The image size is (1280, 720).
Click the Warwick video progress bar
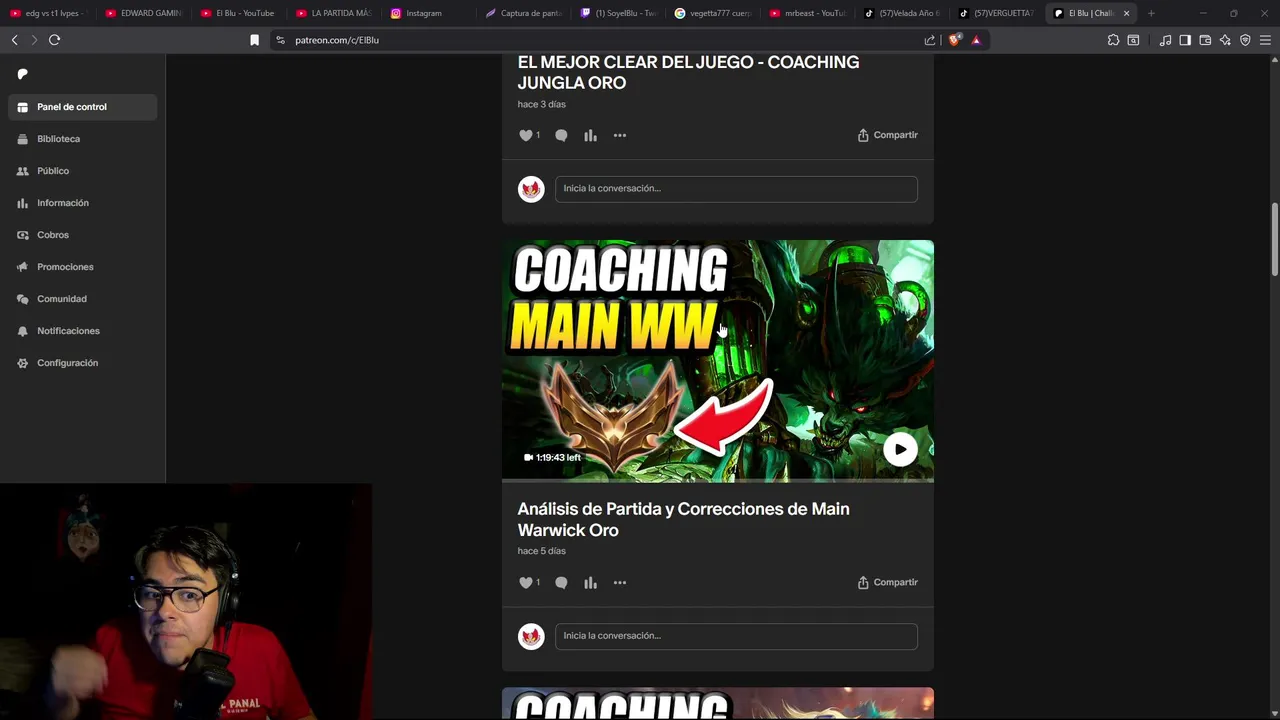[718, 480]
